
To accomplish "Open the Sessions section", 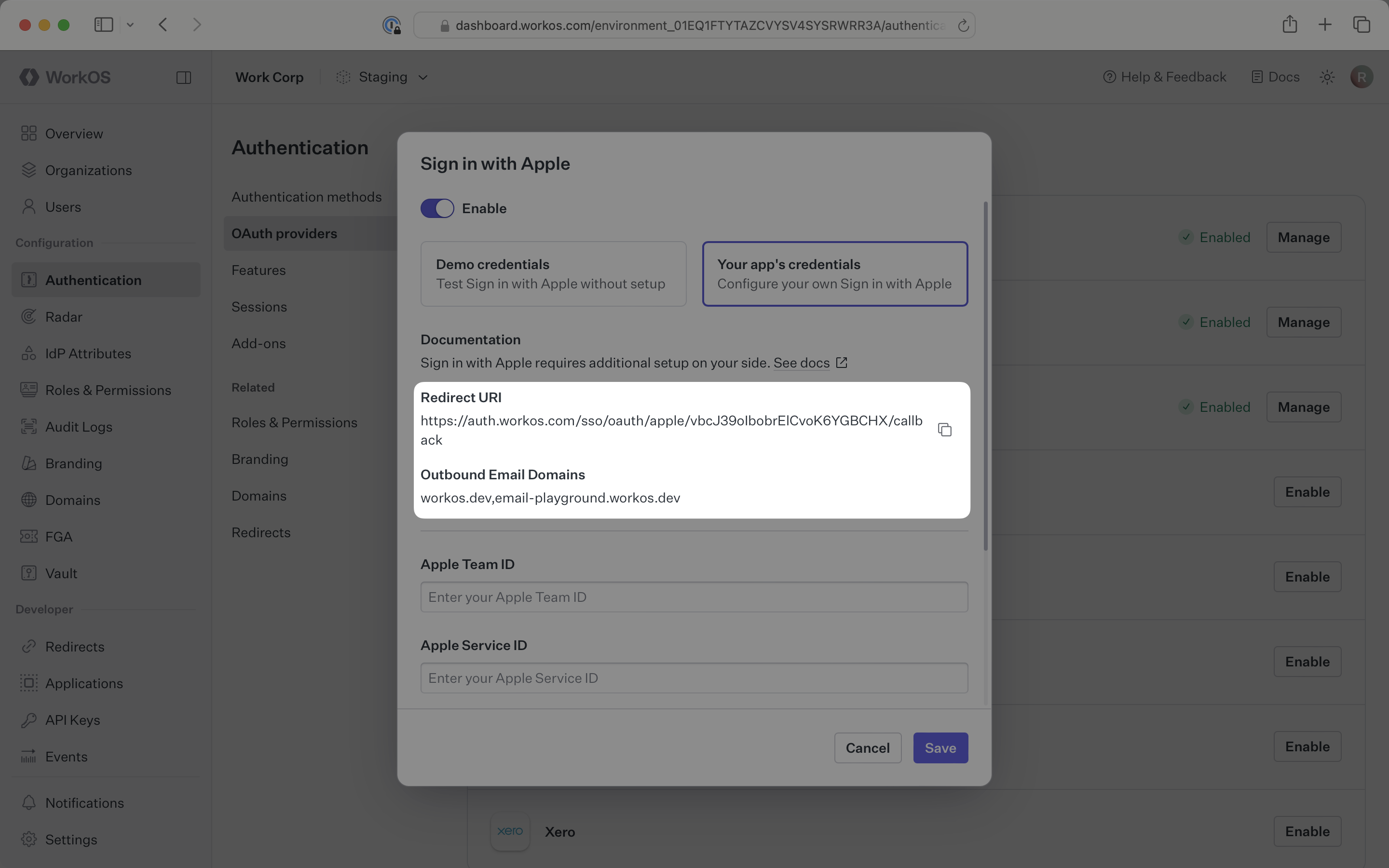I will coord(259,307).
